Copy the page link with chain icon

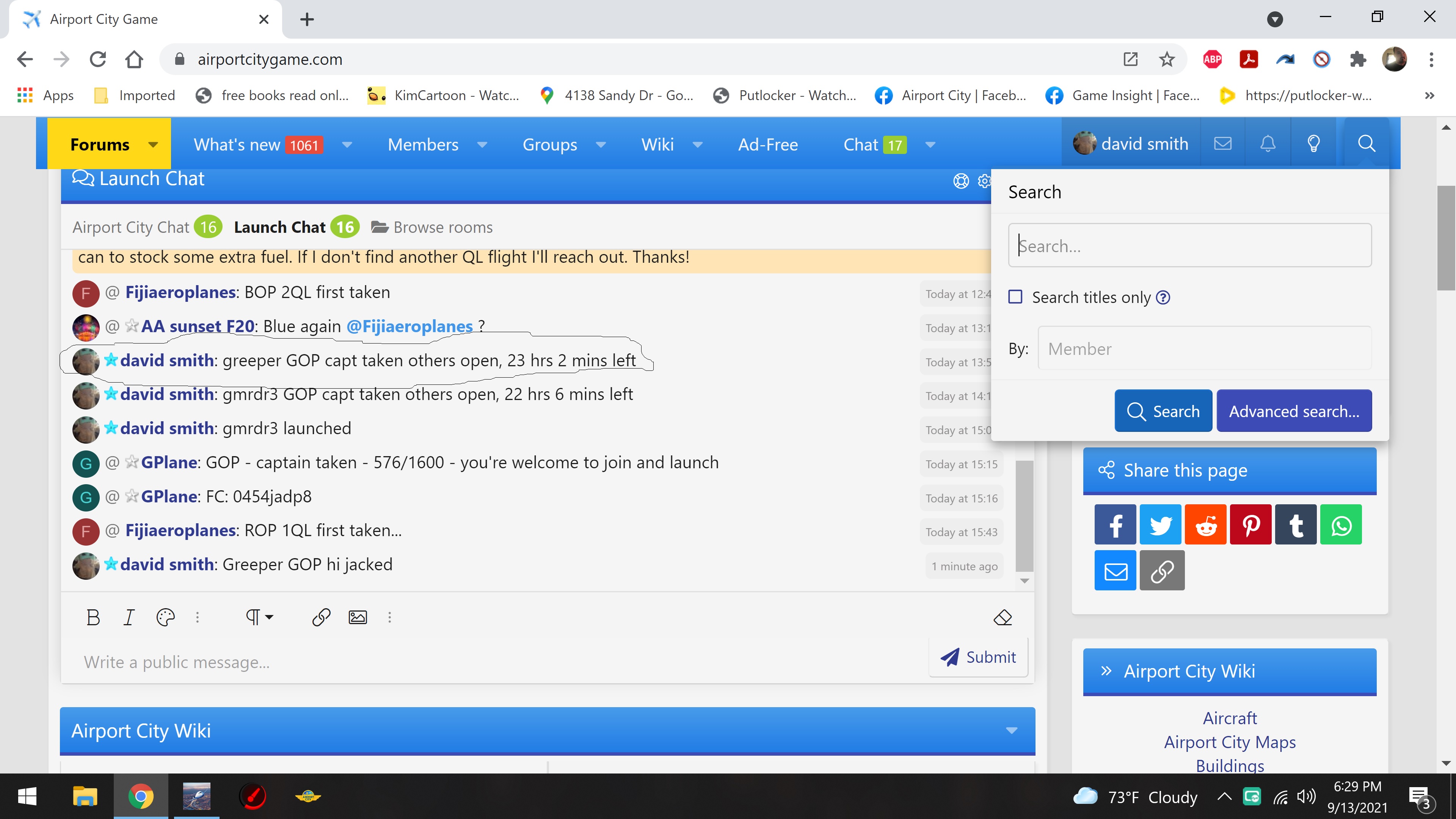(x=1162, y=571)
